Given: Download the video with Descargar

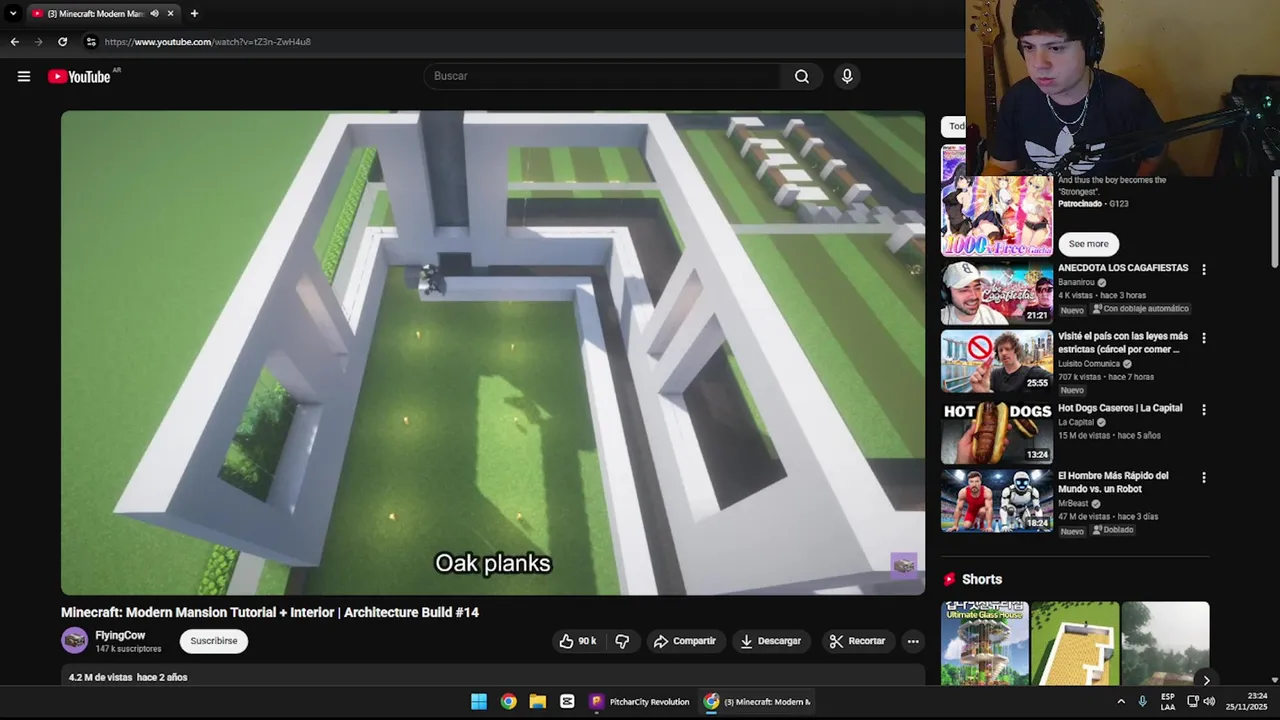Looking at the screenshot, I should (x=771, y=641).
